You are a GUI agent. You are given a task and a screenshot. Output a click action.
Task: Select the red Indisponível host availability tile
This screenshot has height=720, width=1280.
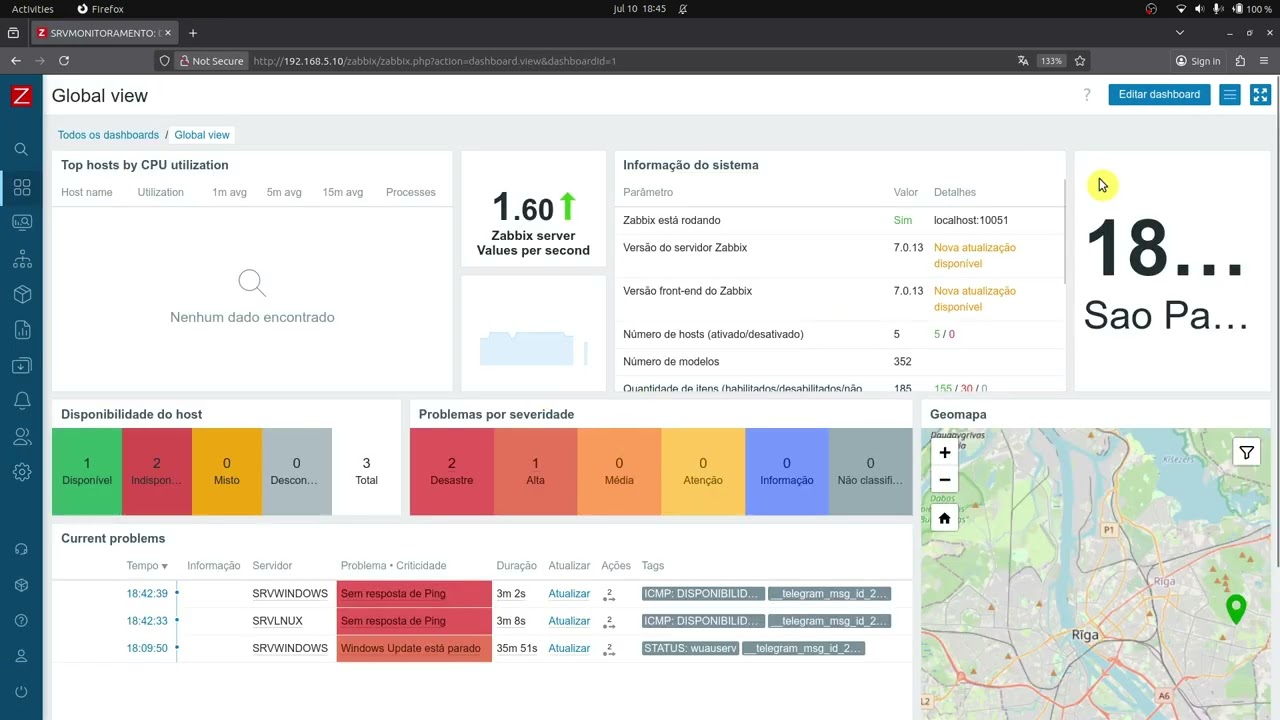click(x=157, y=472)
